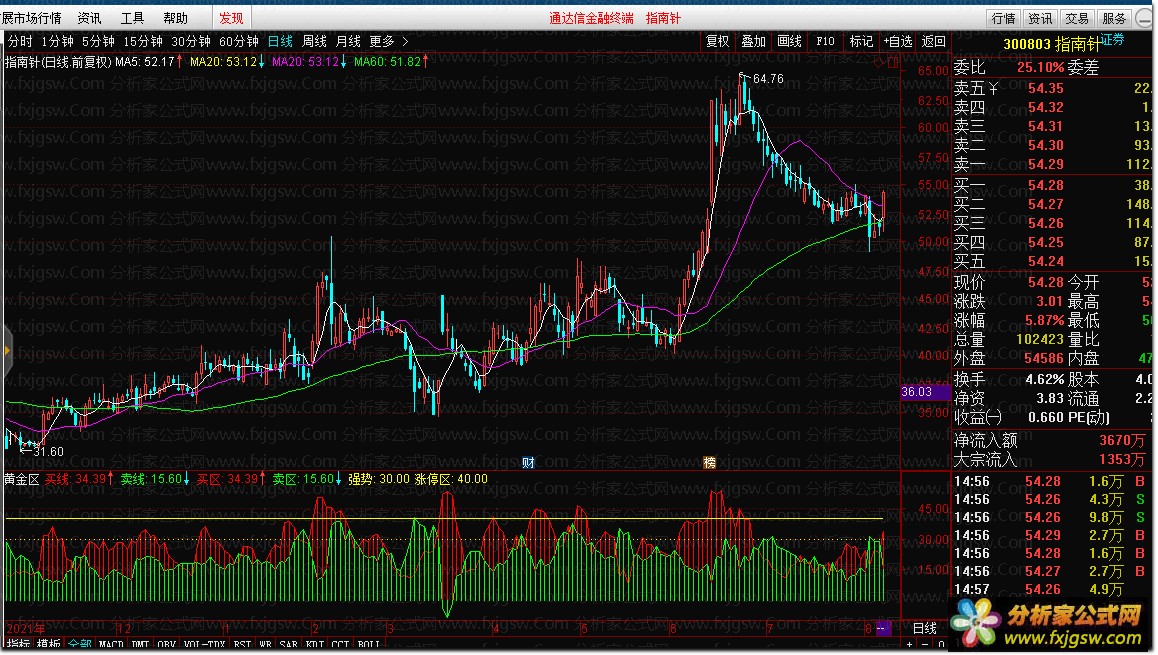Viewport: 1158px width, 655px height.
Task: Click the 服务 button at top right
Action: tap(1114, 18)
